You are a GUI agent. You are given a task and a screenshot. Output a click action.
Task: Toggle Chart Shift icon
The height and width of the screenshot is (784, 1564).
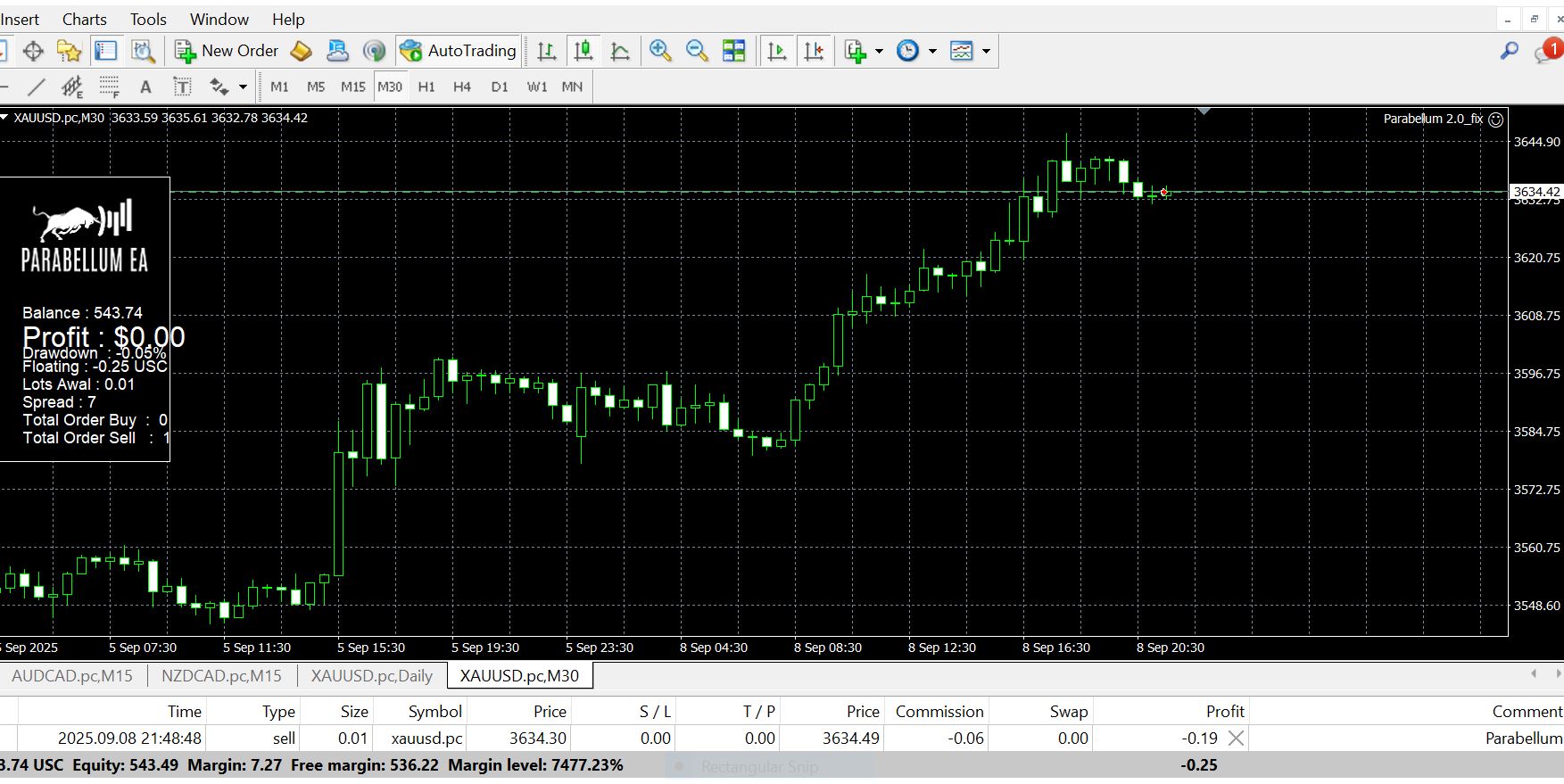click(814, 51)
